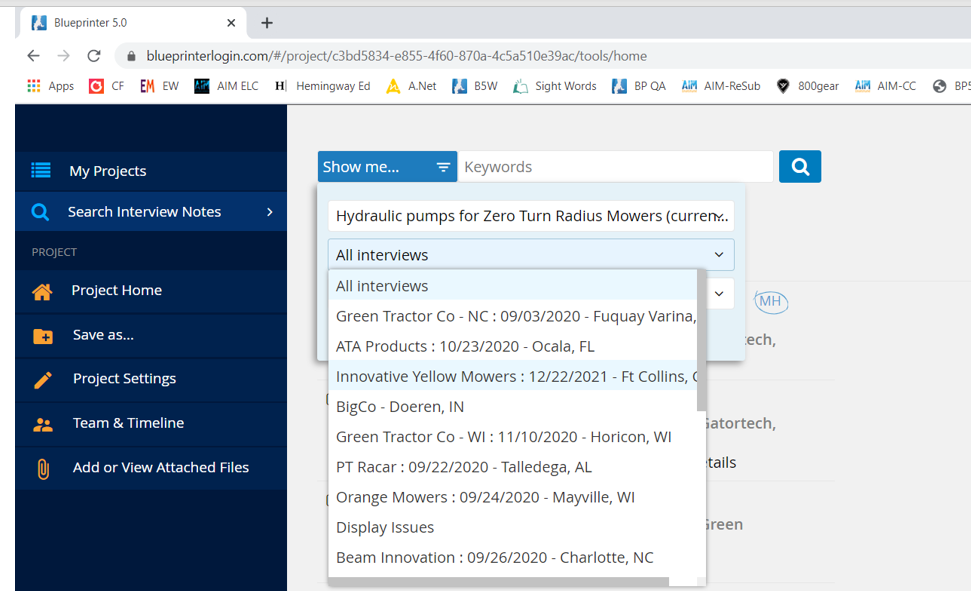Choose All interviews option in list
Image resolution: width=971 pixels, height=591 pixels.
512,286
